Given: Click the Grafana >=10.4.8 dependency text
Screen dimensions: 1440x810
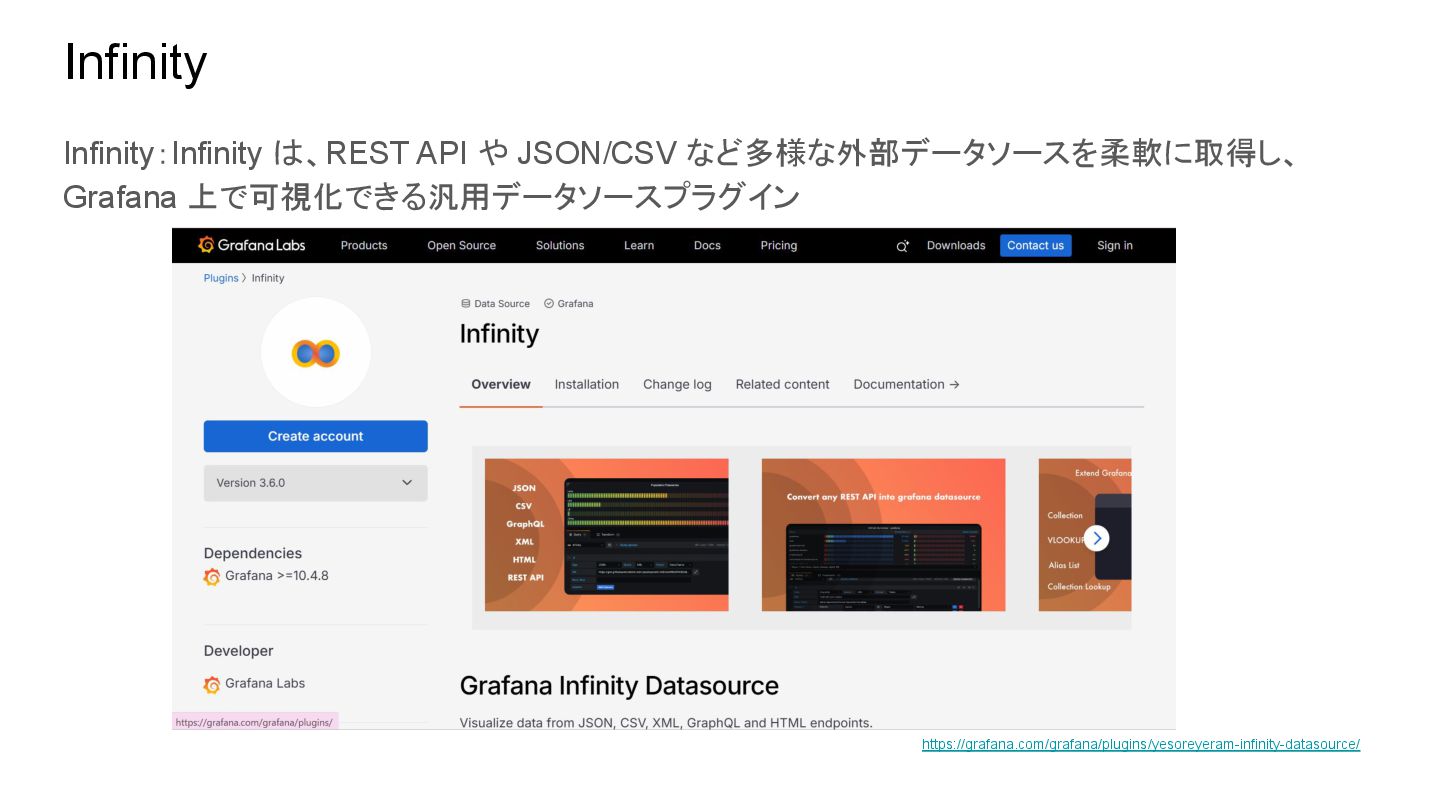Looking at the screenshot, I should pos(277,576).
